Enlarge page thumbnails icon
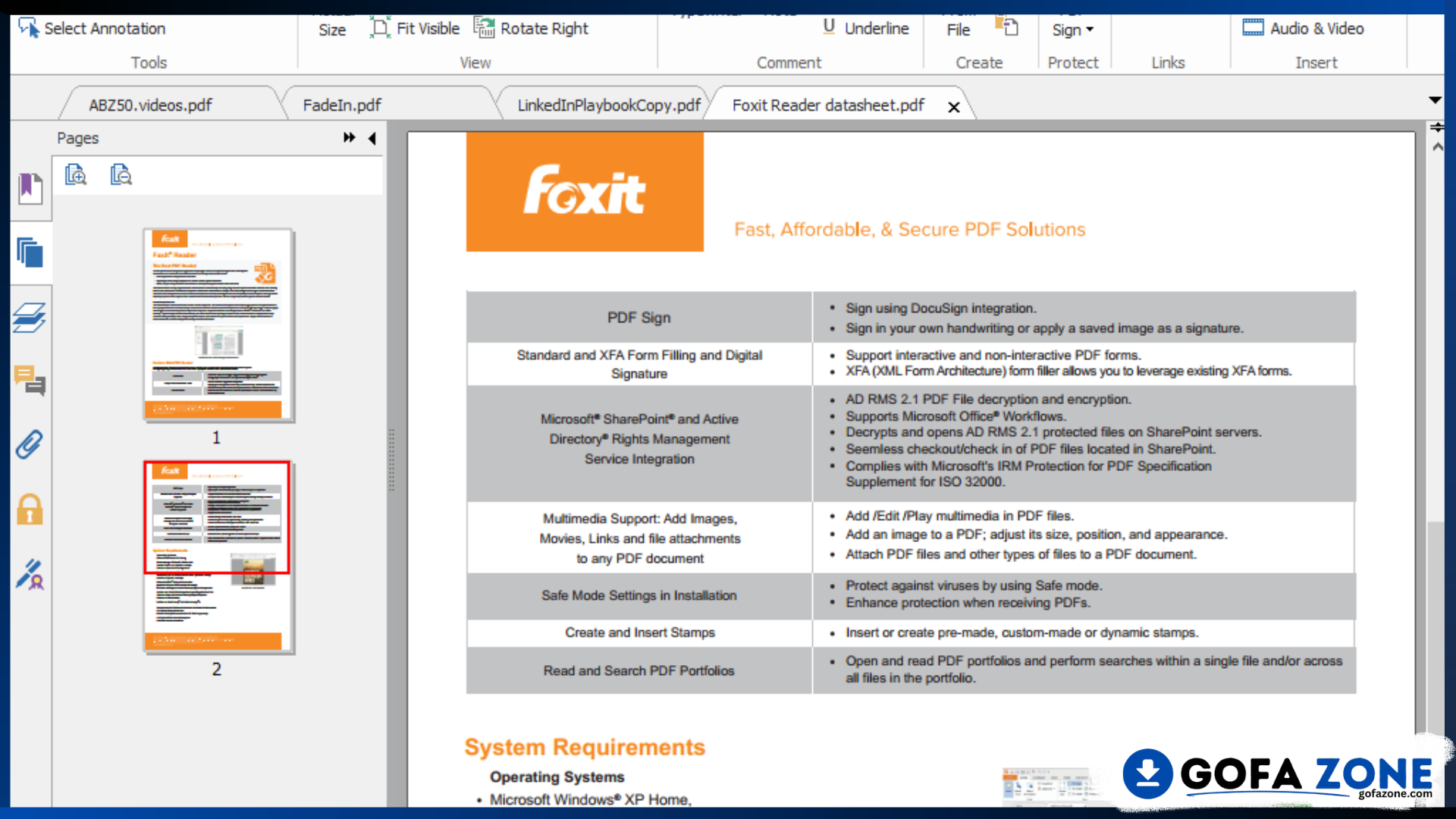 [76, 175]
